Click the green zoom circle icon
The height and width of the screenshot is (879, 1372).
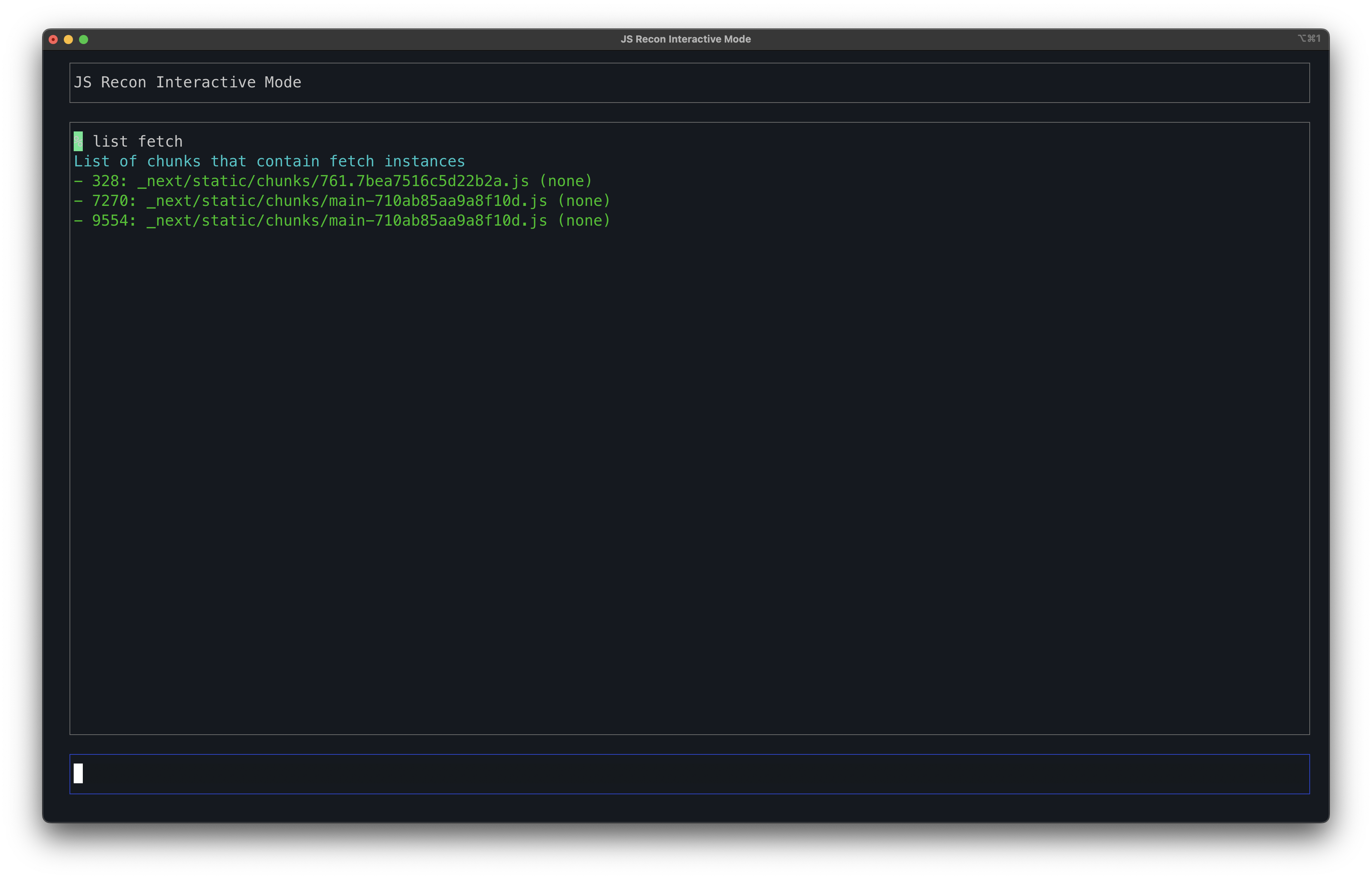pos(84,39)
